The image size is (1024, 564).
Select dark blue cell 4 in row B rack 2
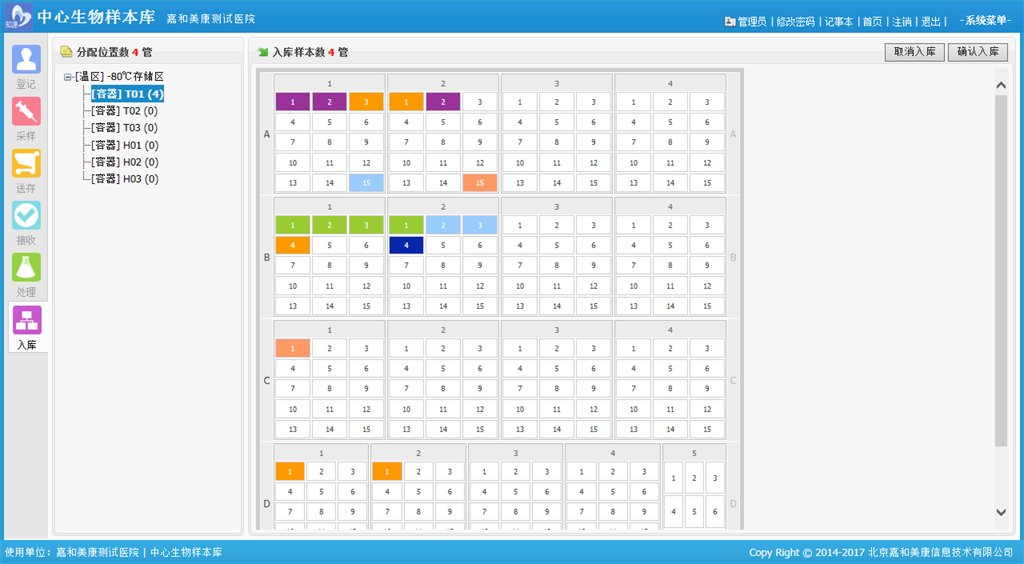(406, 245)
